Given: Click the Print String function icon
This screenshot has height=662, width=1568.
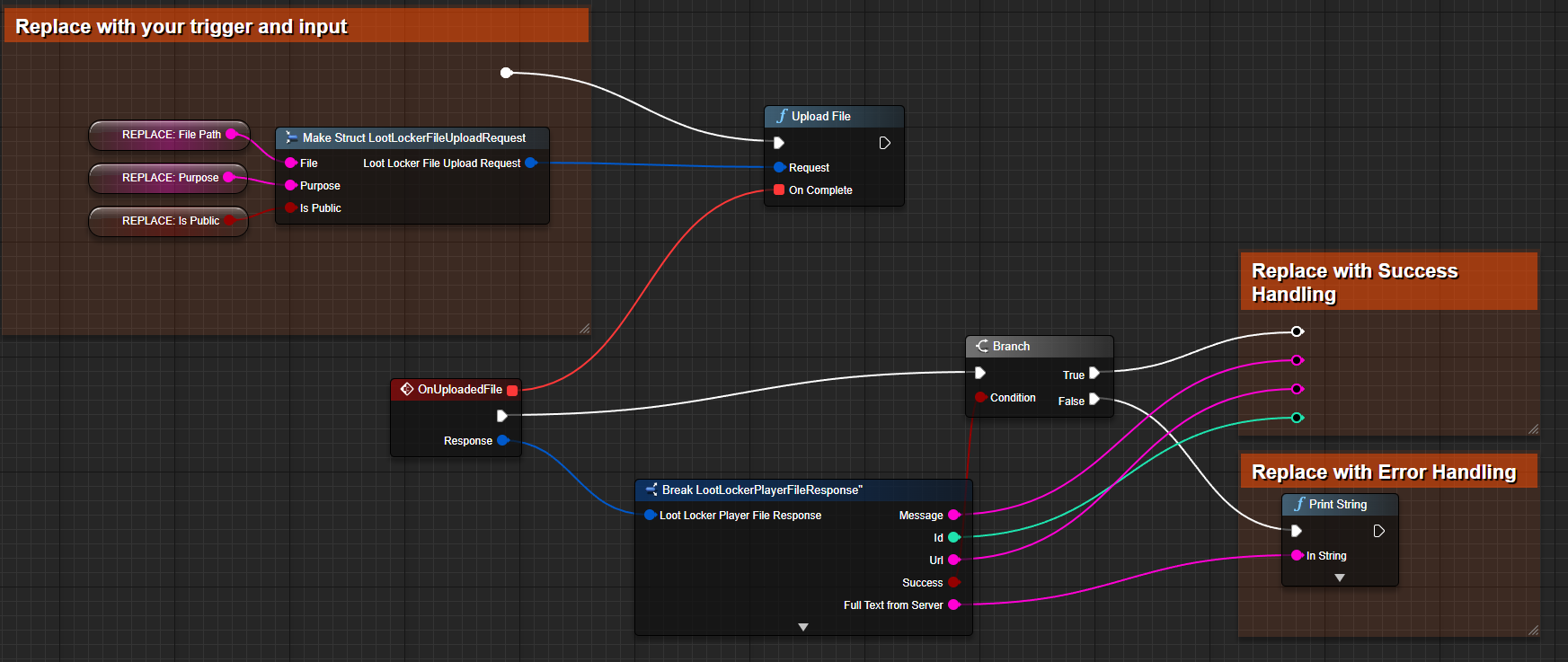Looking at the screenshot, I should click(x=1299, y=504).
